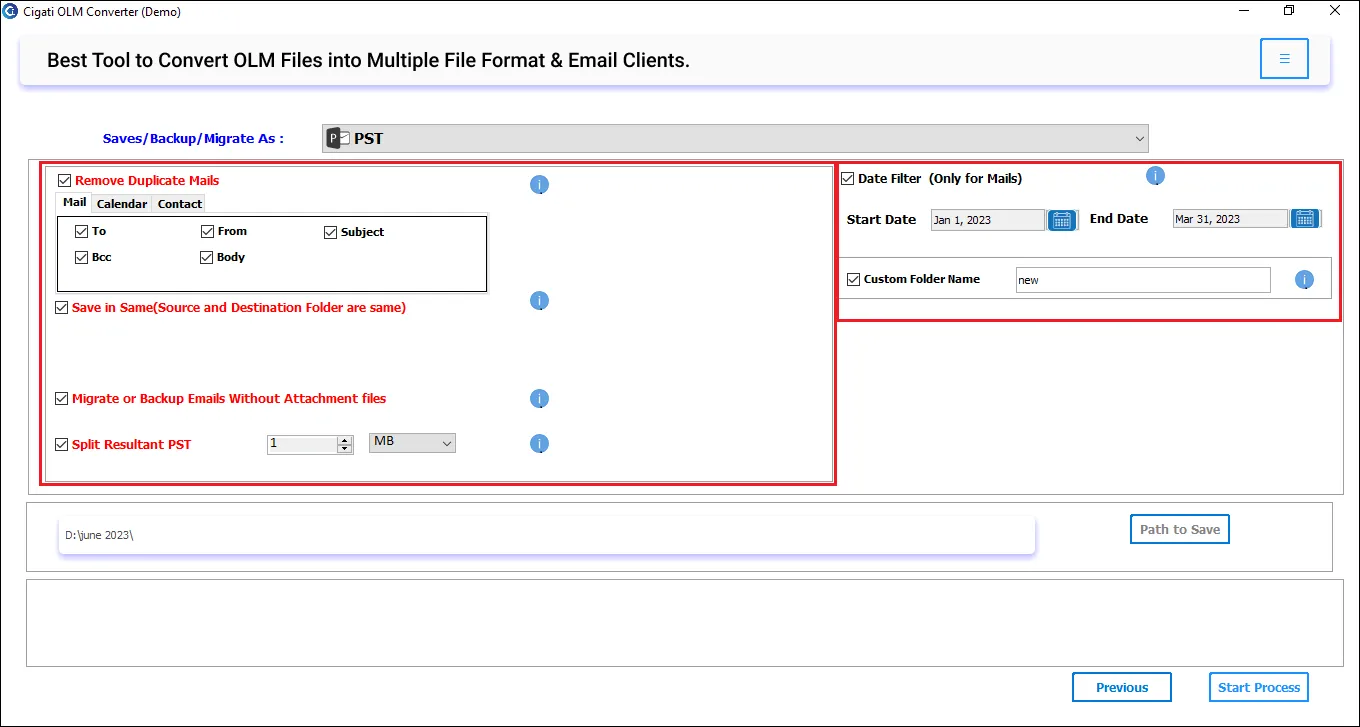Uncheck Remove Duplicate Mails

pyautogui.click(x=65, y=181)
